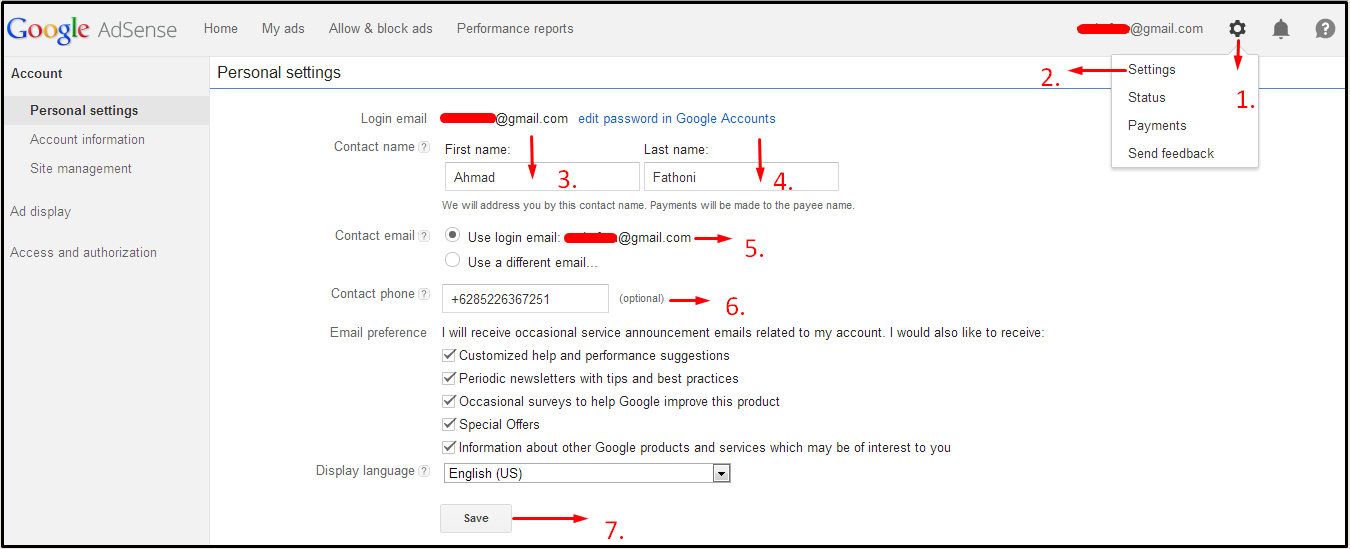This screenshot has width=1350, height=549.
Task: Select the Use login email radio button
Action: [453, 236]
